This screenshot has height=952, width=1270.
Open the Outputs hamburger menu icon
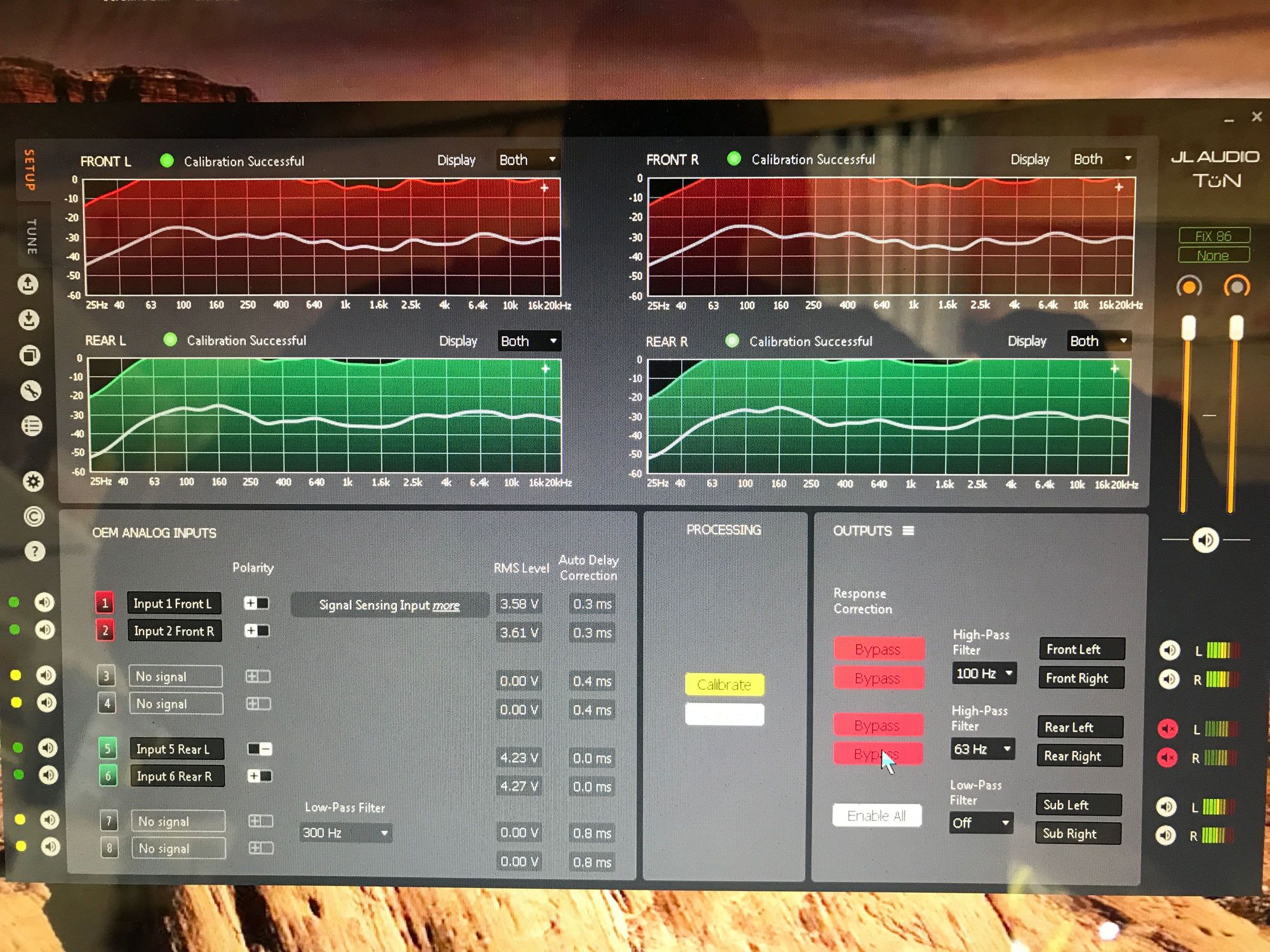[x=908, y=531]
